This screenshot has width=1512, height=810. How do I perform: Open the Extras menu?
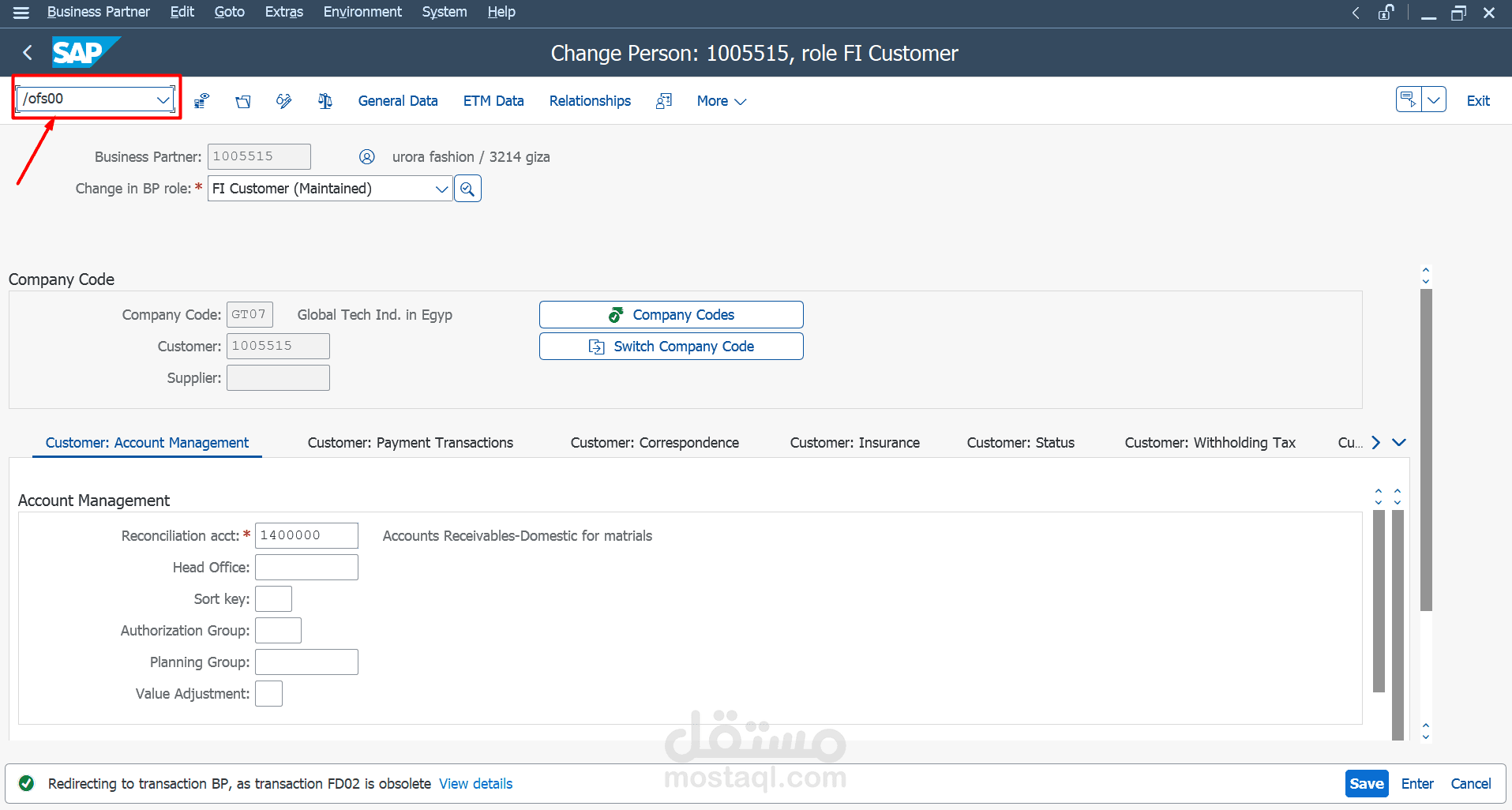click(x=284, y=12)
